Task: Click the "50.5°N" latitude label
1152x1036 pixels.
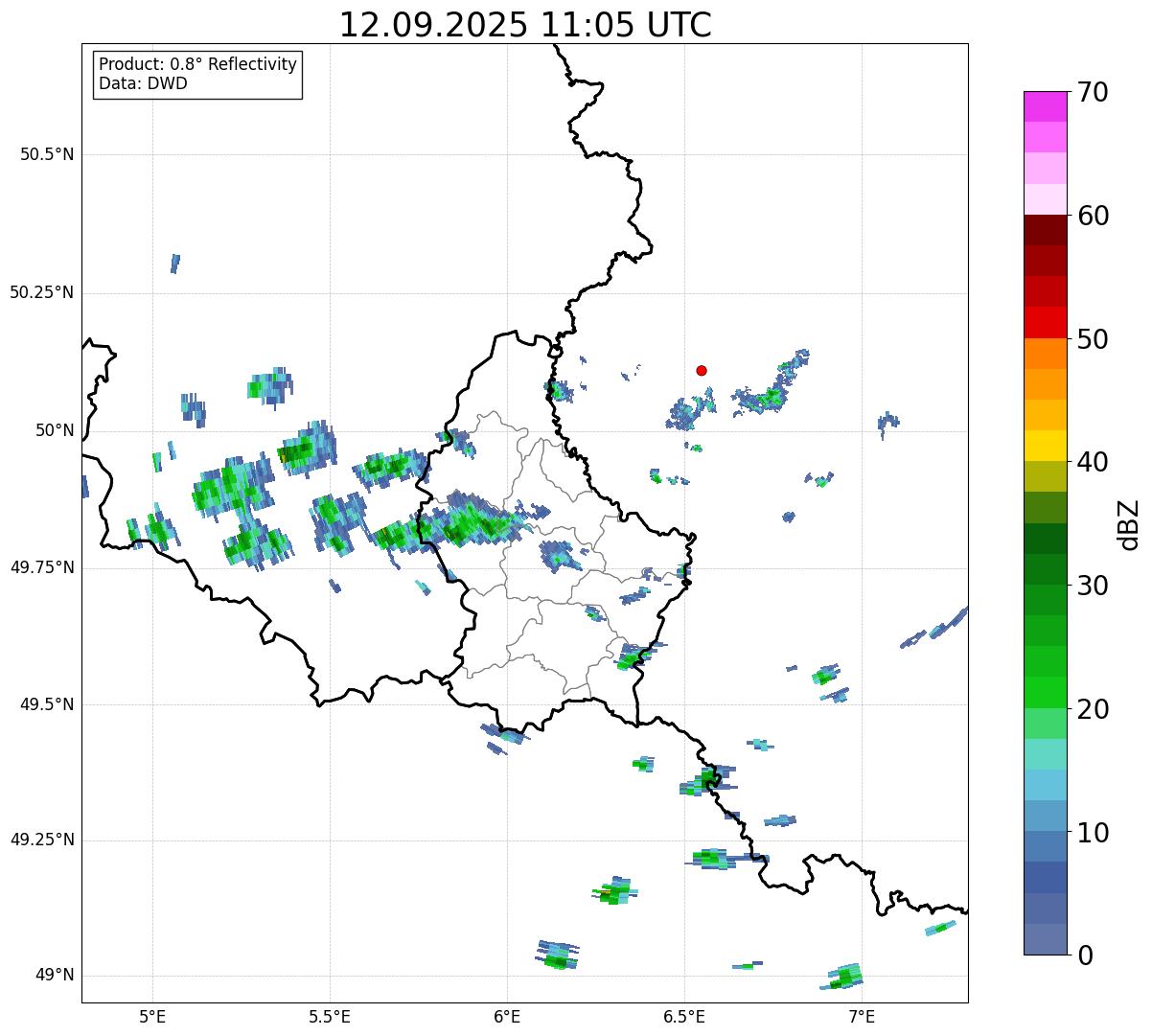Action: pos(47,154)
